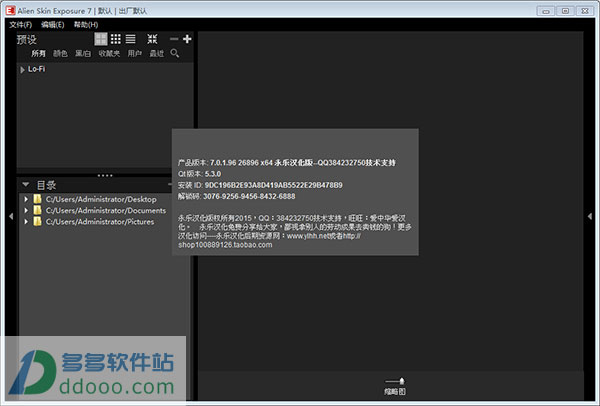Select C:/Users/Administrator/Pictures folder
Screen dimensions: 600x406
(x=100, y=222)
